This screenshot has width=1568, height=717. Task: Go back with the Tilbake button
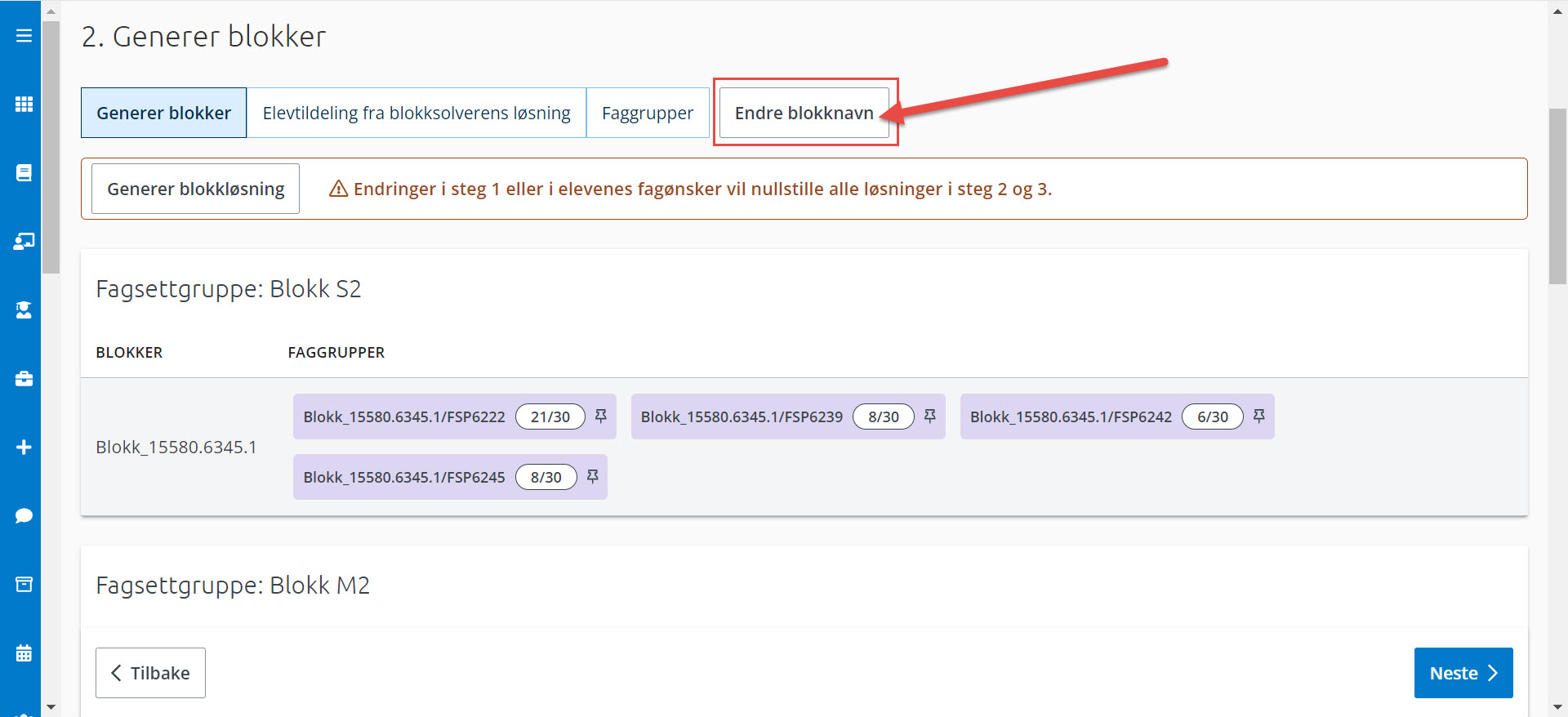pyautogui.click(x=150, y=673)
